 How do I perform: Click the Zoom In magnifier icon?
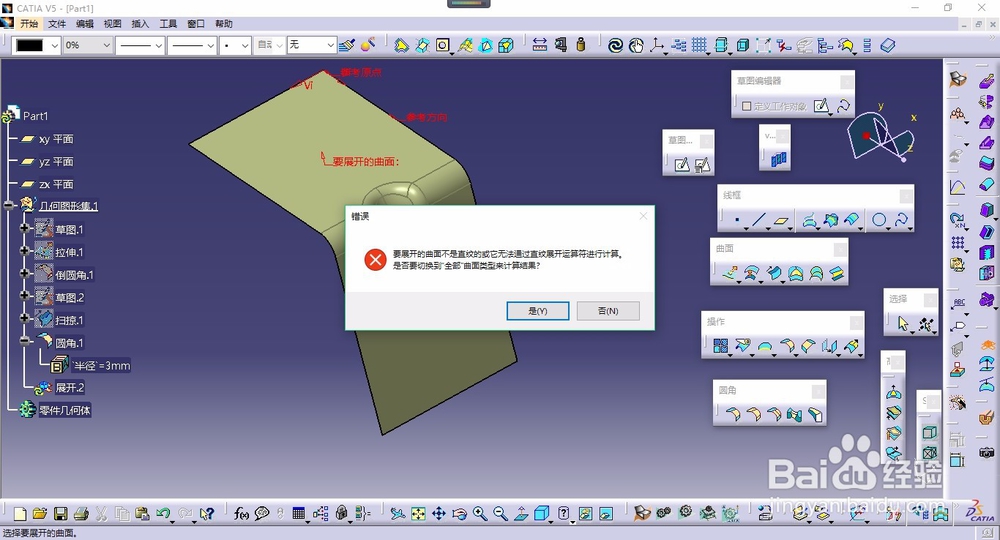click(480, 513)
